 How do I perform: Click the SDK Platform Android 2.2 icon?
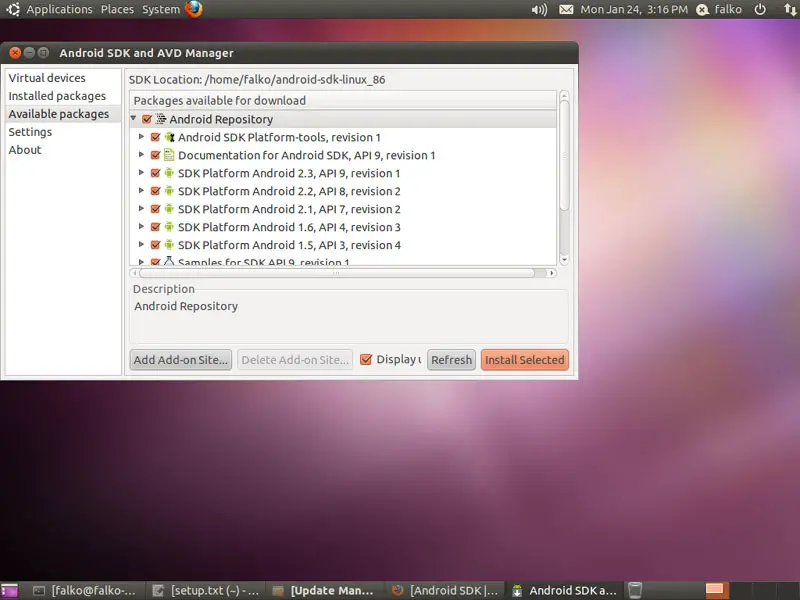(169, 191)
